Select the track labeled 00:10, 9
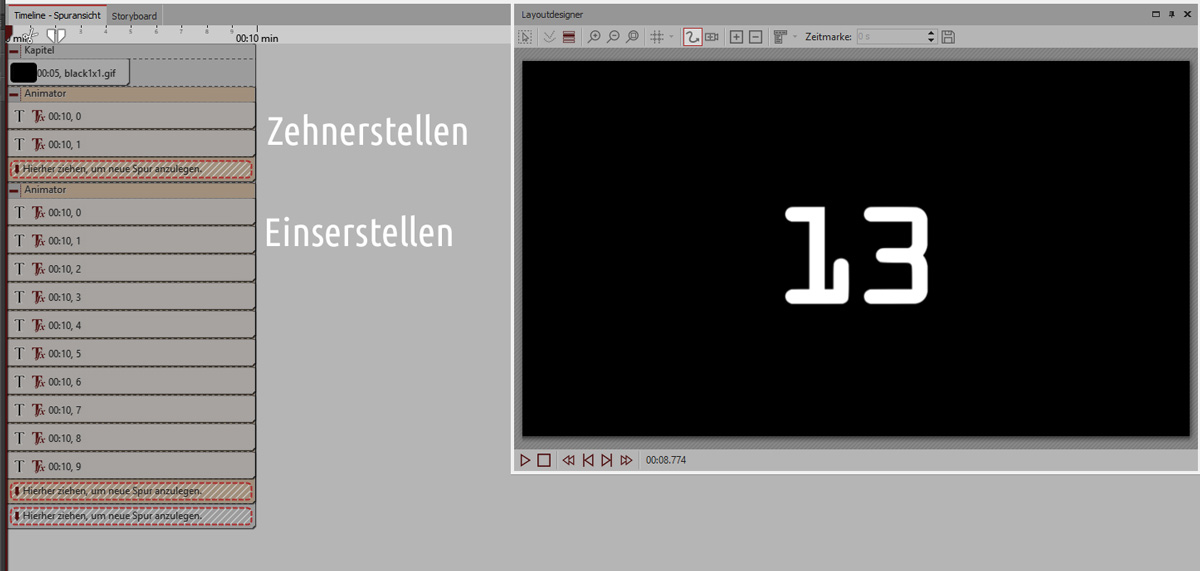1200x571 pixels. tap(131, 466)
